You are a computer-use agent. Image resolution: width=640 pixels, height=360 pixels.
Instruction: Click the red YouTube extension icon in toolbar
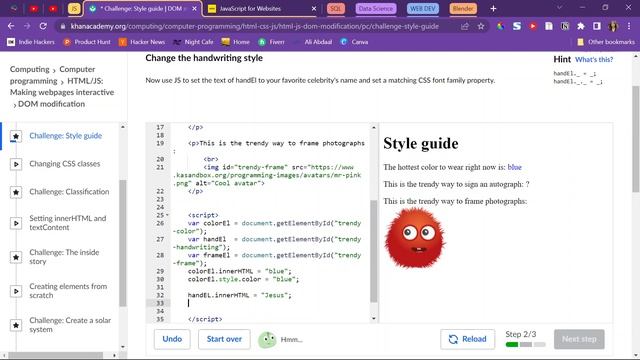point(533,26)
